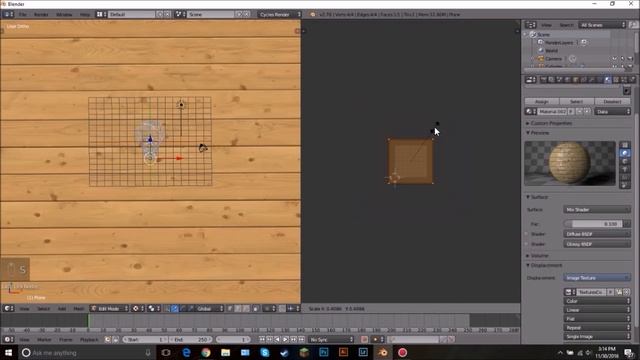Click the Deselect material button

point(612,101)
